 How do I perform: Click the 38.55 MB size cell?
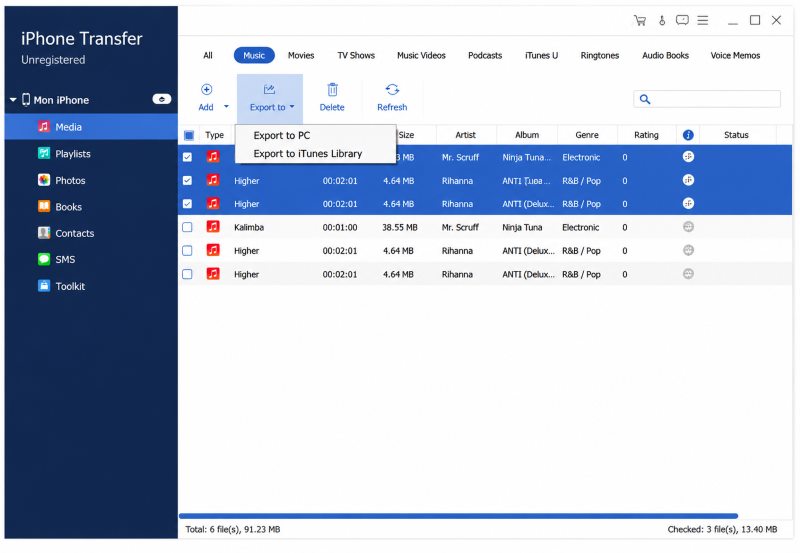pyautogui.click(x=399, y=227)
